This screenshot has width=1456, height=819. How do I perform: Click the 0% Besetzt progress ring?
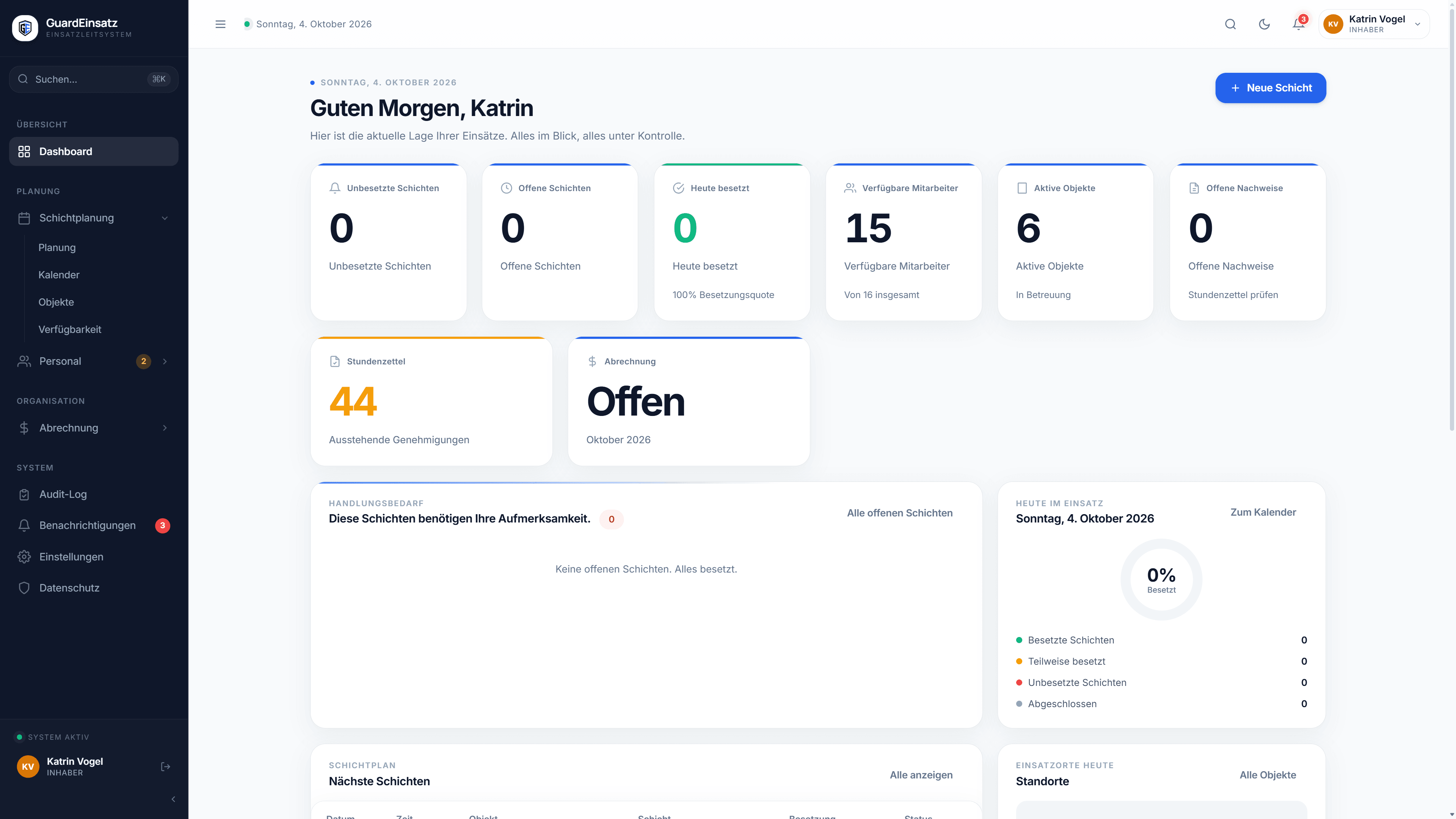(x=1161, y=579)
